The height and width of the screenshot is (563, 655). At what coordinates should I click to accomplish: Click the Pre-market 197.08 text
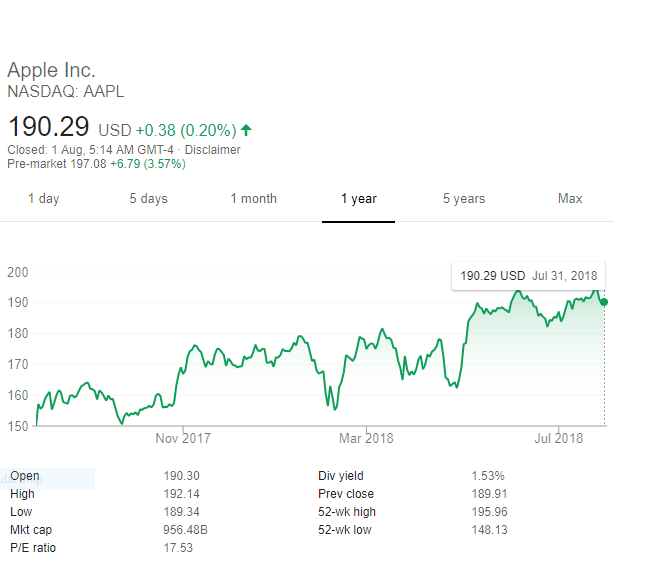(57, 164)
